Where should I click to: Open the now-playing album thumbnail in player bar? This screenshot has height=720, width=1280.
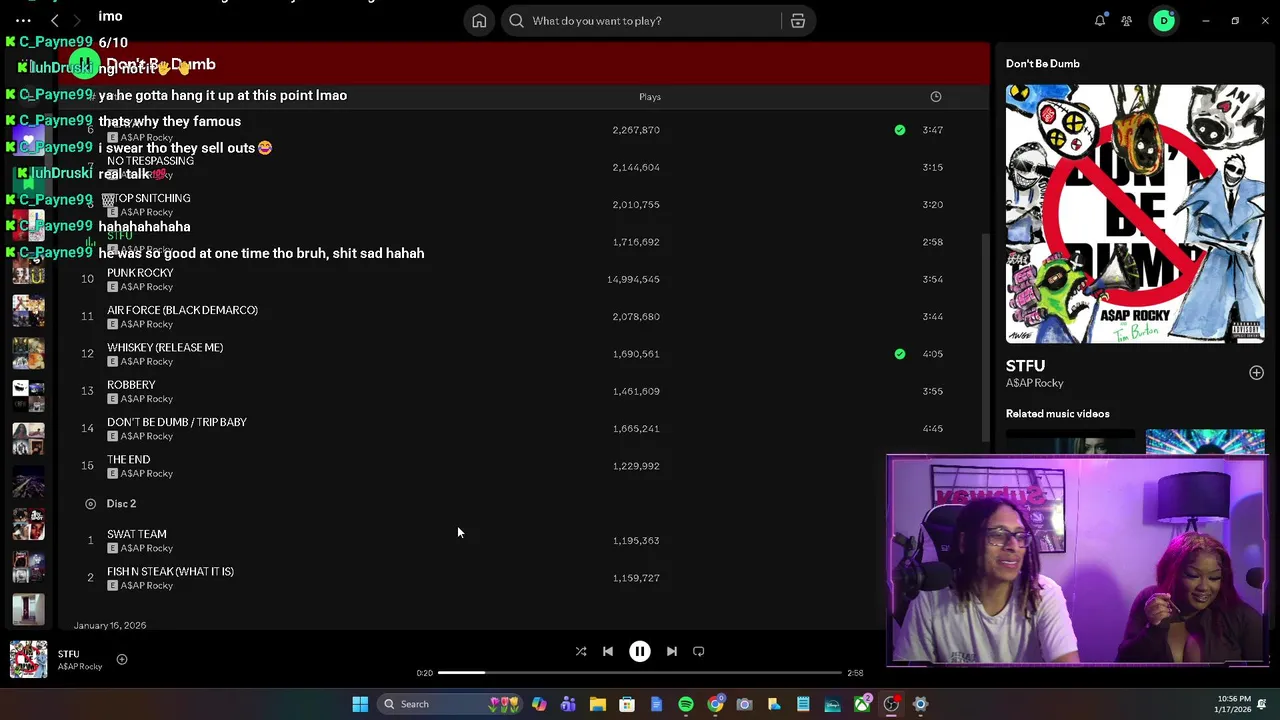(x=28, y=660)
